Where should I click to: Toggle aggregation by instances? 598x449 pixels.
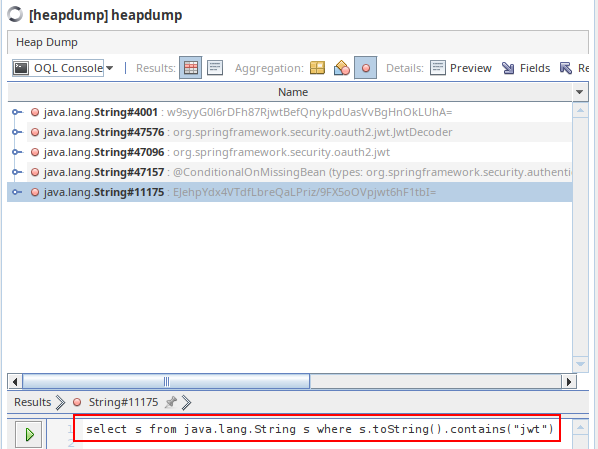point(365,68)
